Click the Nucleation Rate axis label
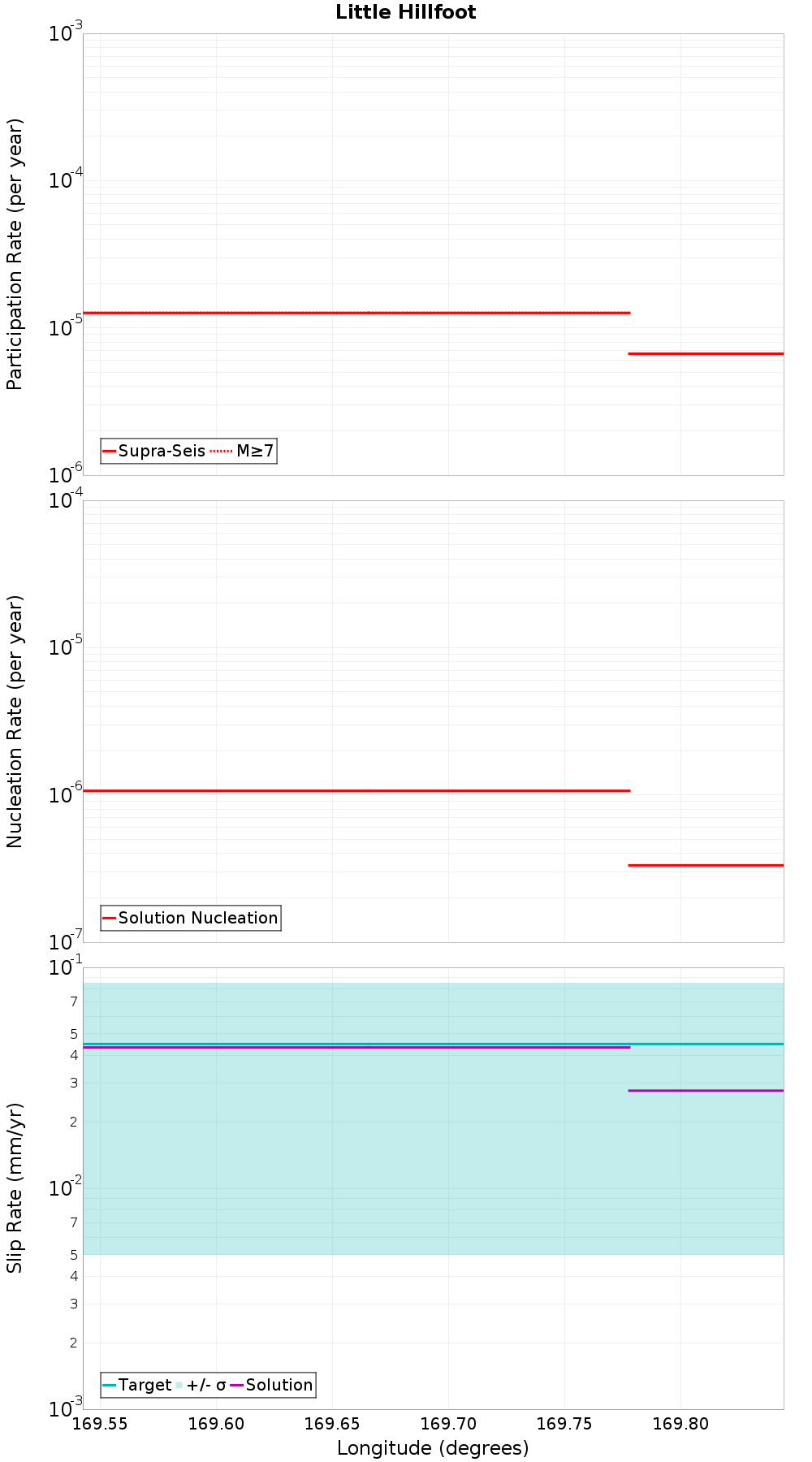 [15, 722]
